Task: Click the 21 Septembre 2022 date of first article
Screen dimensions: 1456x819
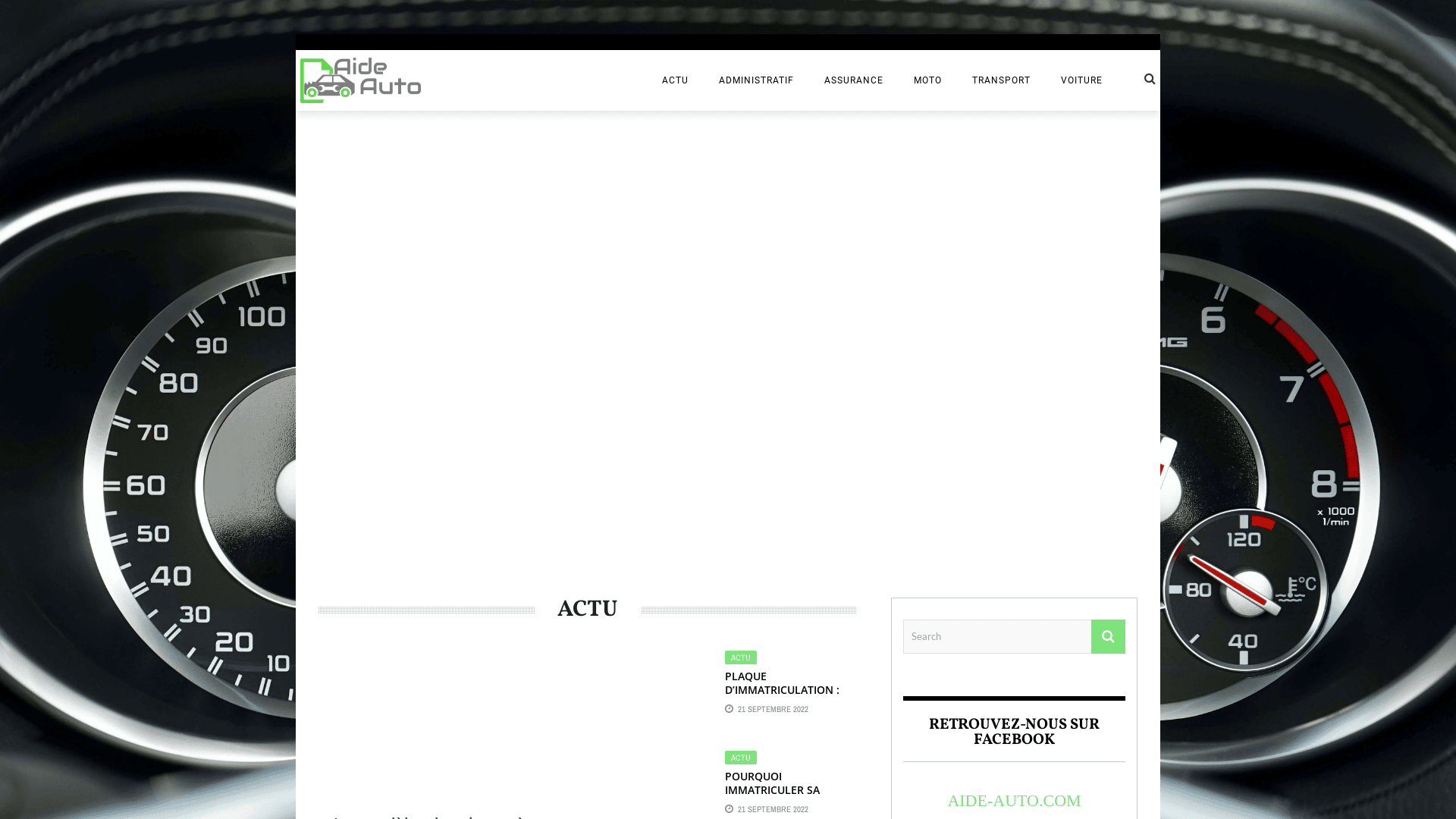Action: [773, 710]
